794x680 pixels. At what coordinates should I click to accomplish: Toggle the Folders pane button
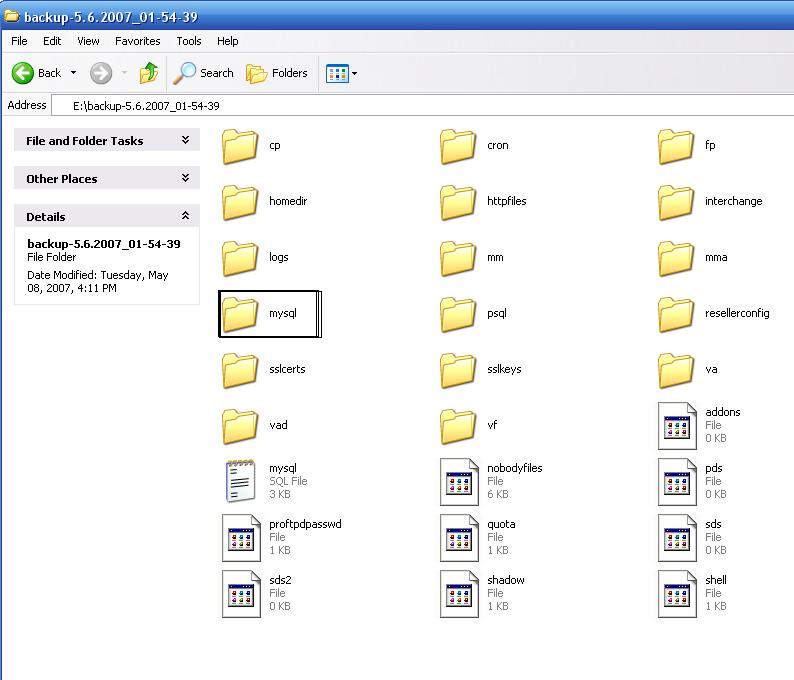pyautogui.click(x=277, y=73)
